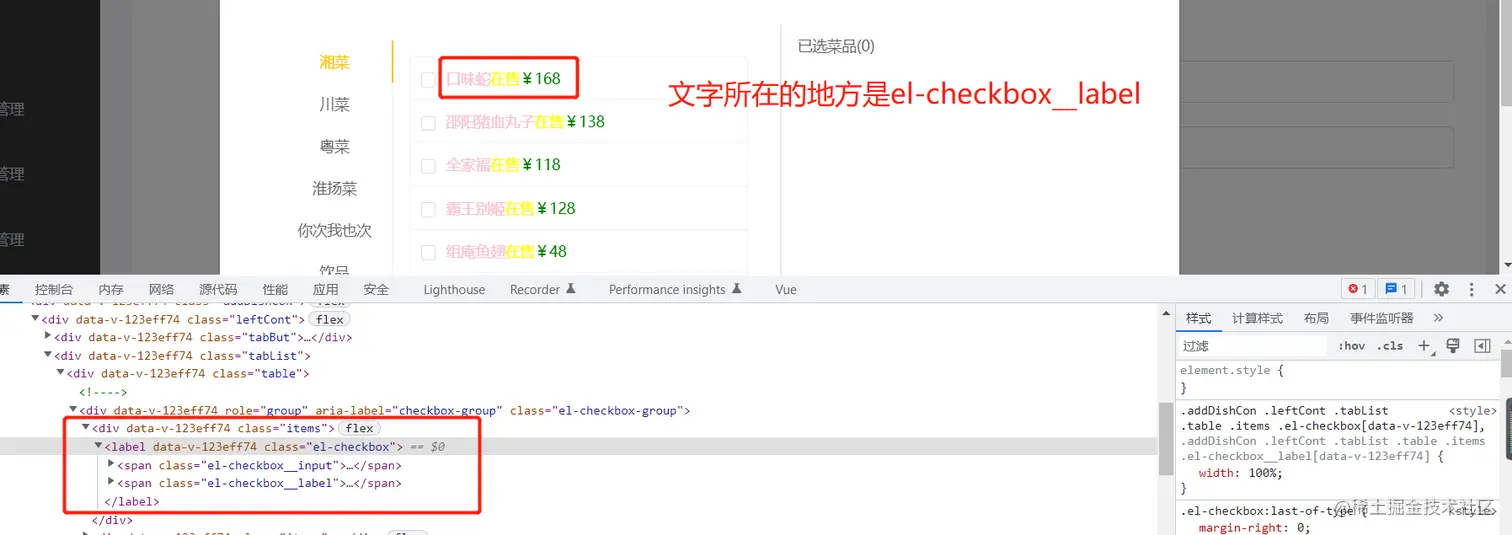
Task: Select the 布局 layout pane tab
Action: point(1316,318)
